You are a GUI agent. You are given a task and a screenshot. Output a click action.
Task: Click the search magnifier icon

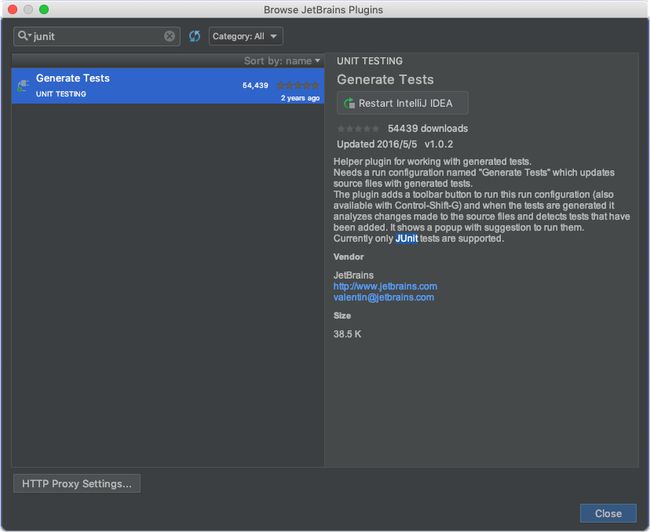click(22, 36)
